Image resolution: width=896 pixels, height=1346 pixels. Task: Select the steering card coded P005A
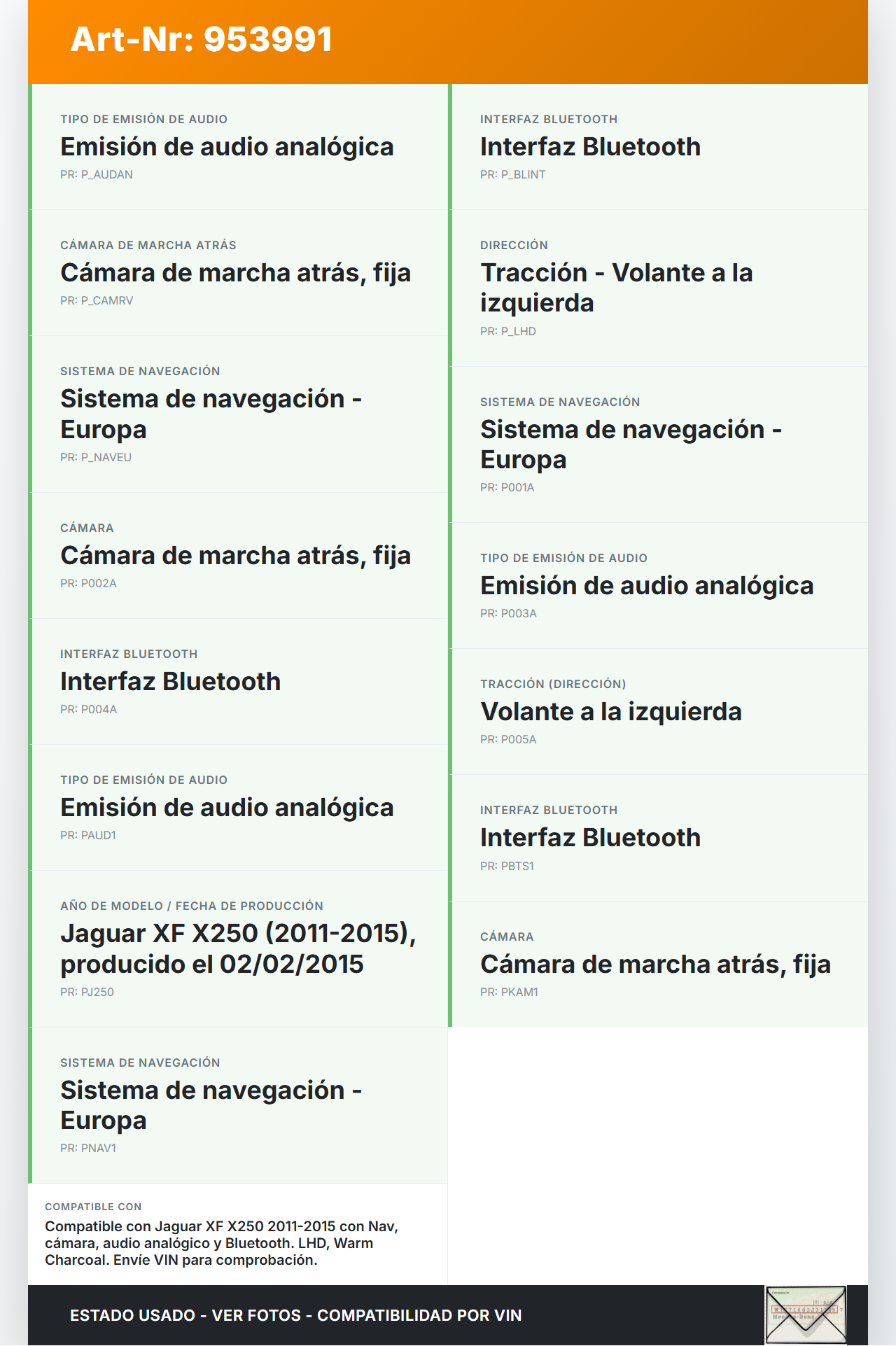658,712
